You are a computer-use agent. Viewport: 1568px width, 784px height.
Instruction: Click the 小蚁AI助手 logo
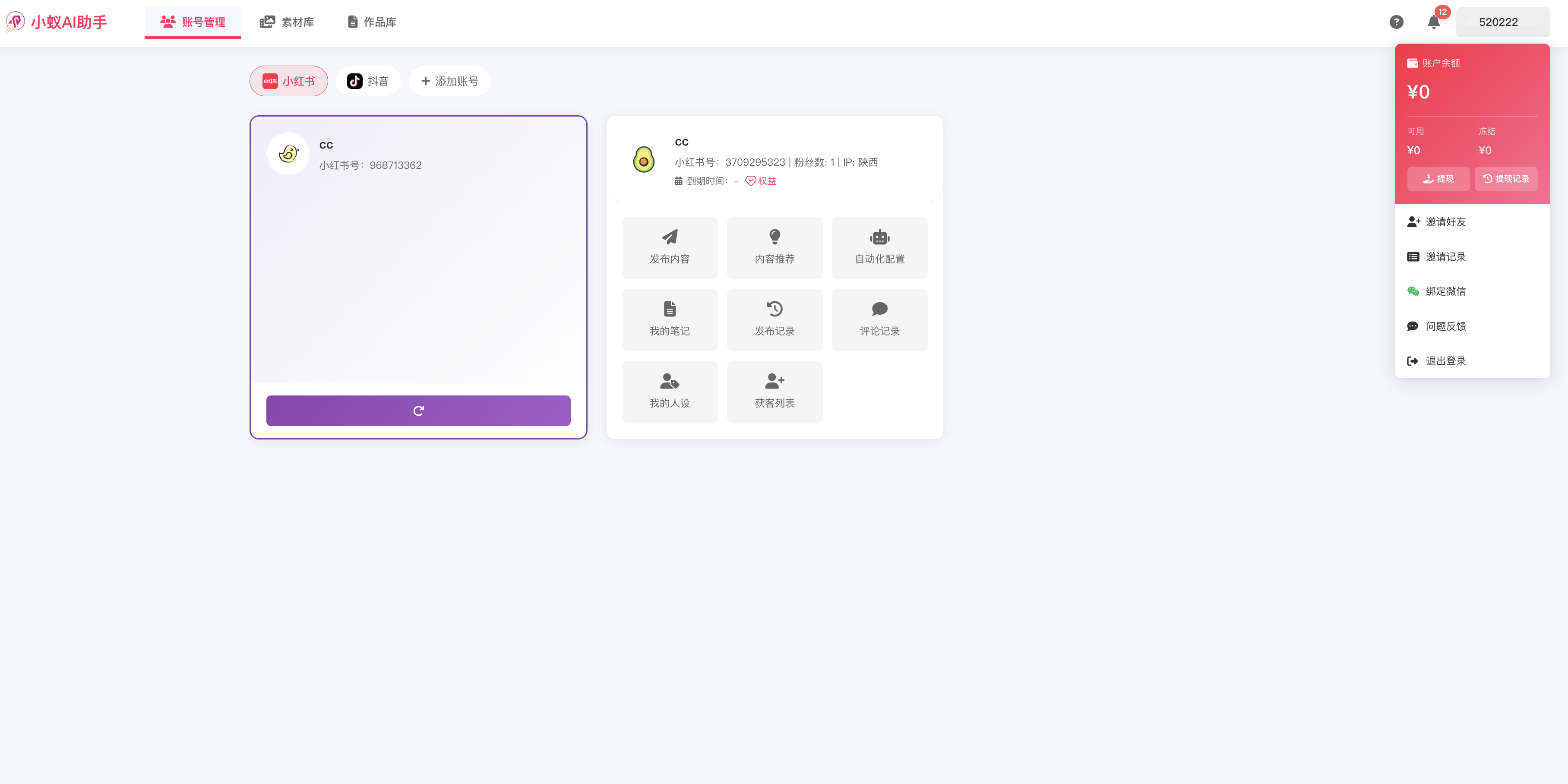[56, 22]
